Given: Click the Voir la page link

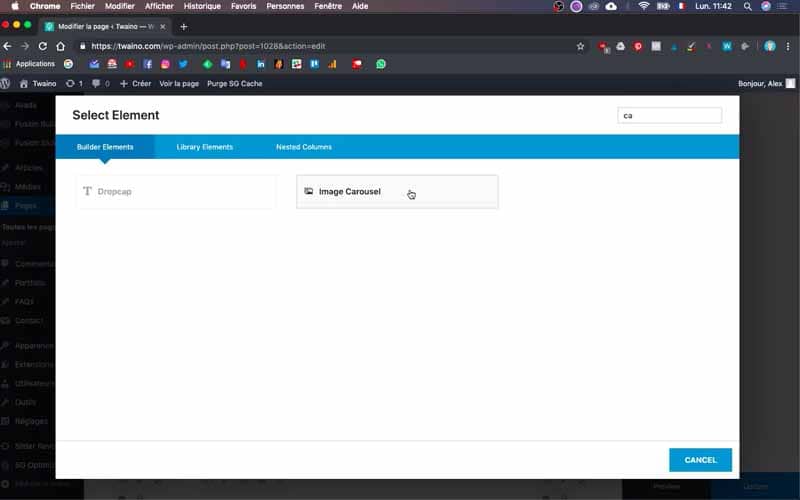Looking at the screenshot, I should coord(179,84).
